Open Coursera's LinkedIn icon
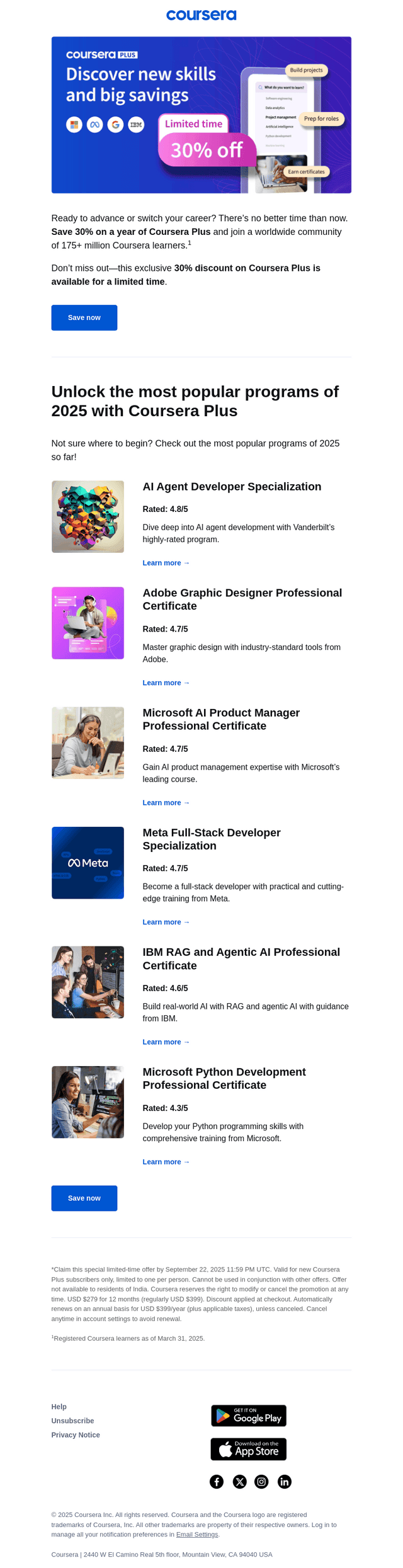403x1568 pixels. 285,1481
